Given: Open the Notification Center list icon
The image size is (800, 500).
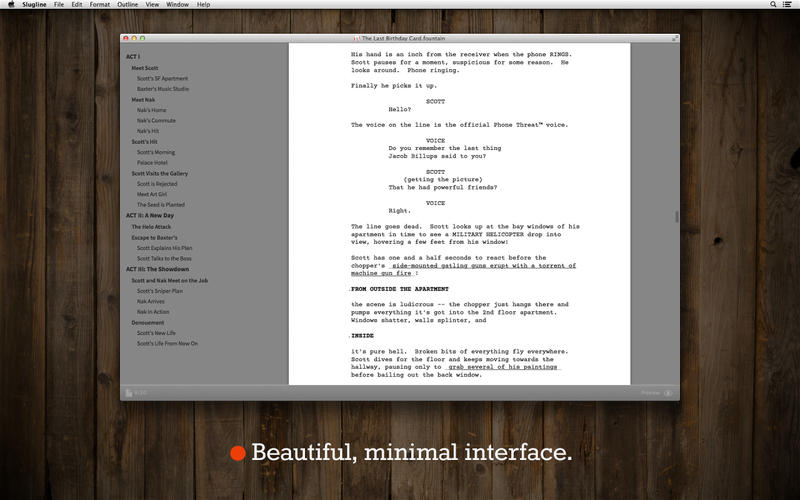Looking at the screenshot, I should [x=787, y=4].
